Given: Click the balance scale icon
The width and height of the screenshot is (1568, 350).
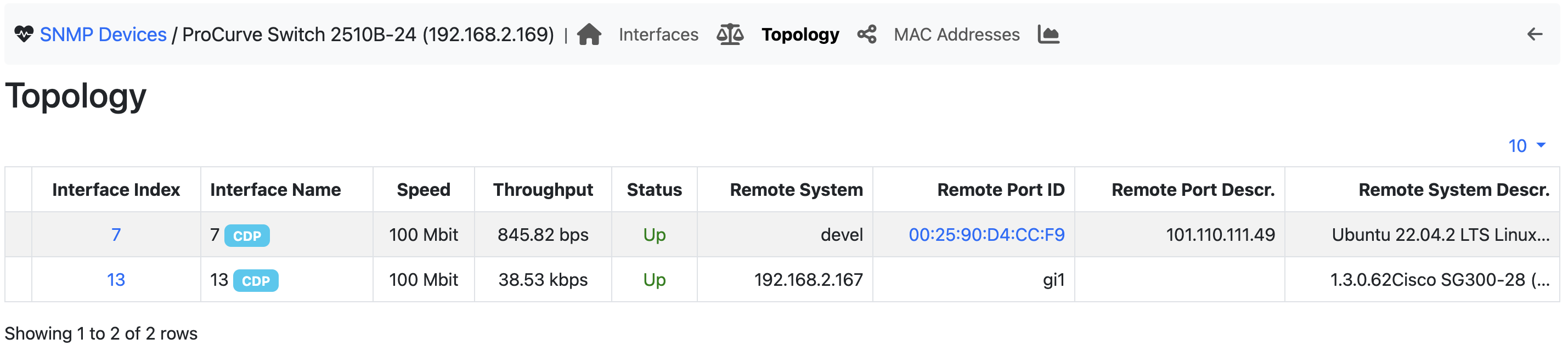Looking at the screenshot, I should (729, 35).
